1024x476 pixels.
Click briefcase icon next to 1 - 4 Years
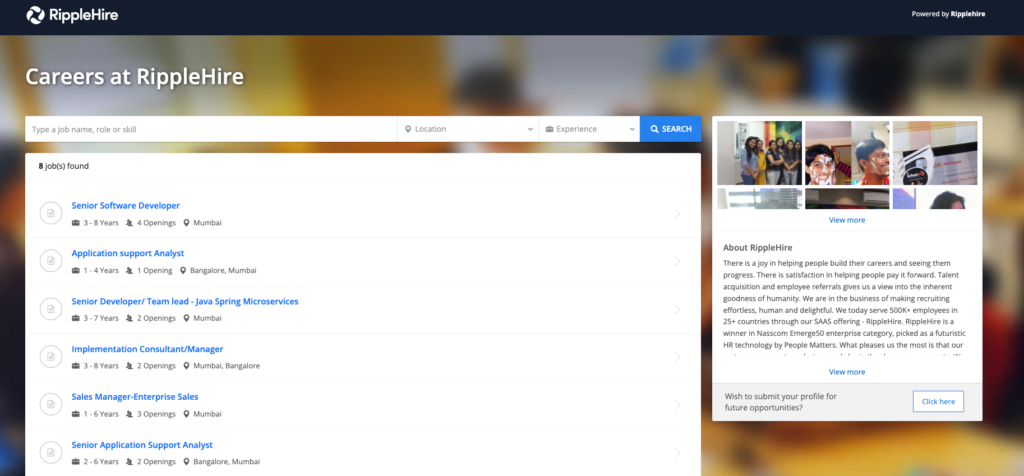tap(76, 270)
